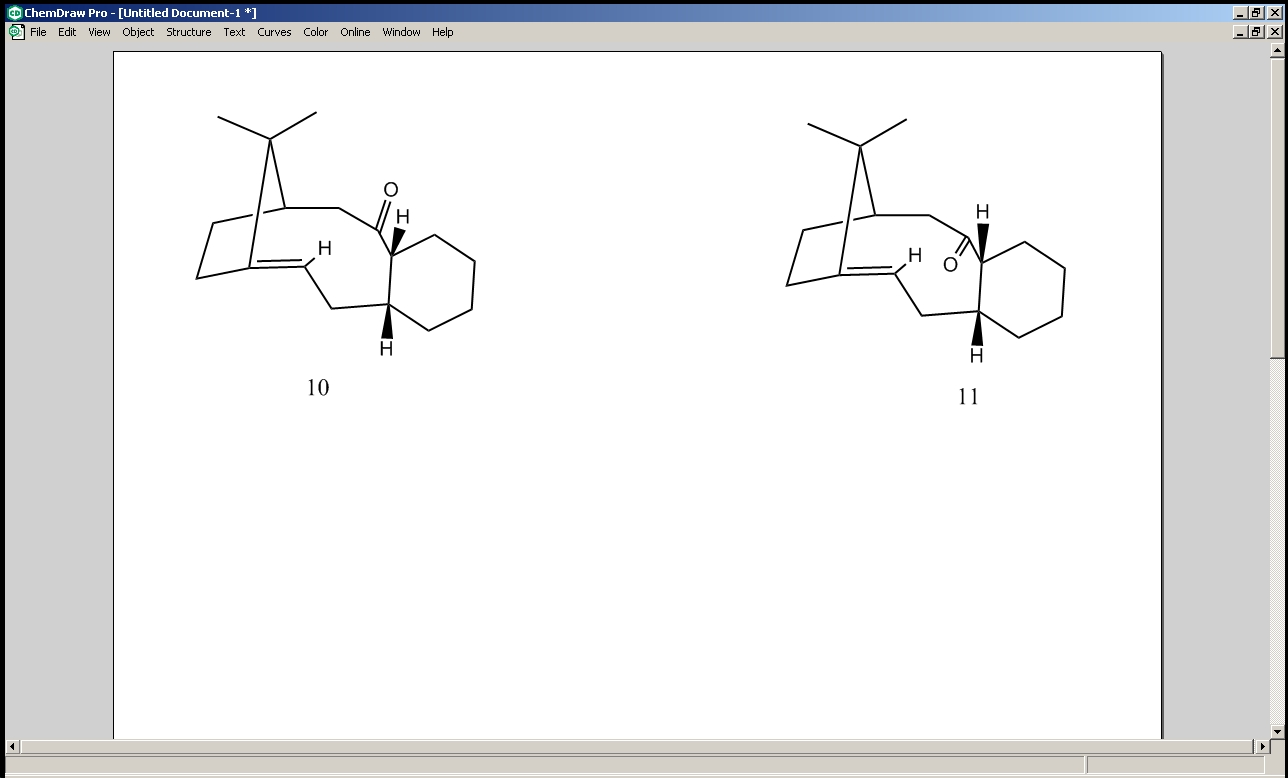Click the horizontal scrollbar left arrow
Image resolution: width=1288 pixels, height=778 pixels.
13,747
